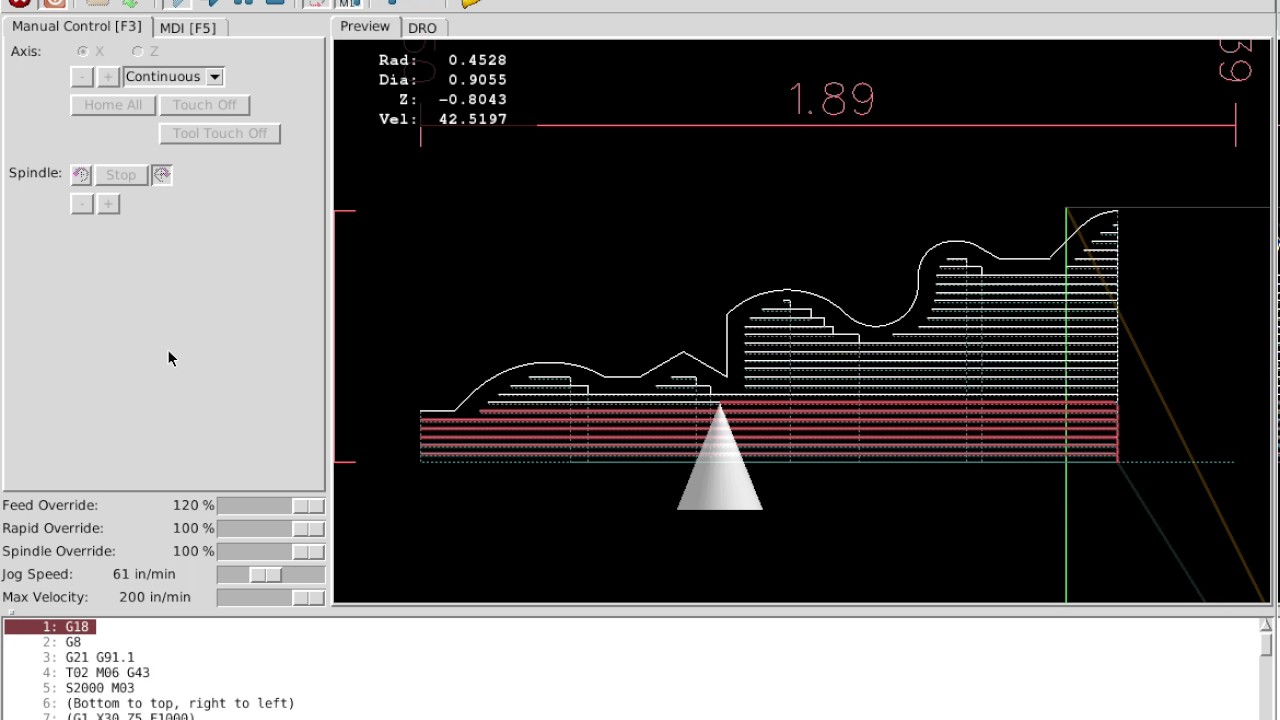This screenshot has width=1280, height=720.
Task: Click the jog plus button beside Continuous
Action: point(108,77)
